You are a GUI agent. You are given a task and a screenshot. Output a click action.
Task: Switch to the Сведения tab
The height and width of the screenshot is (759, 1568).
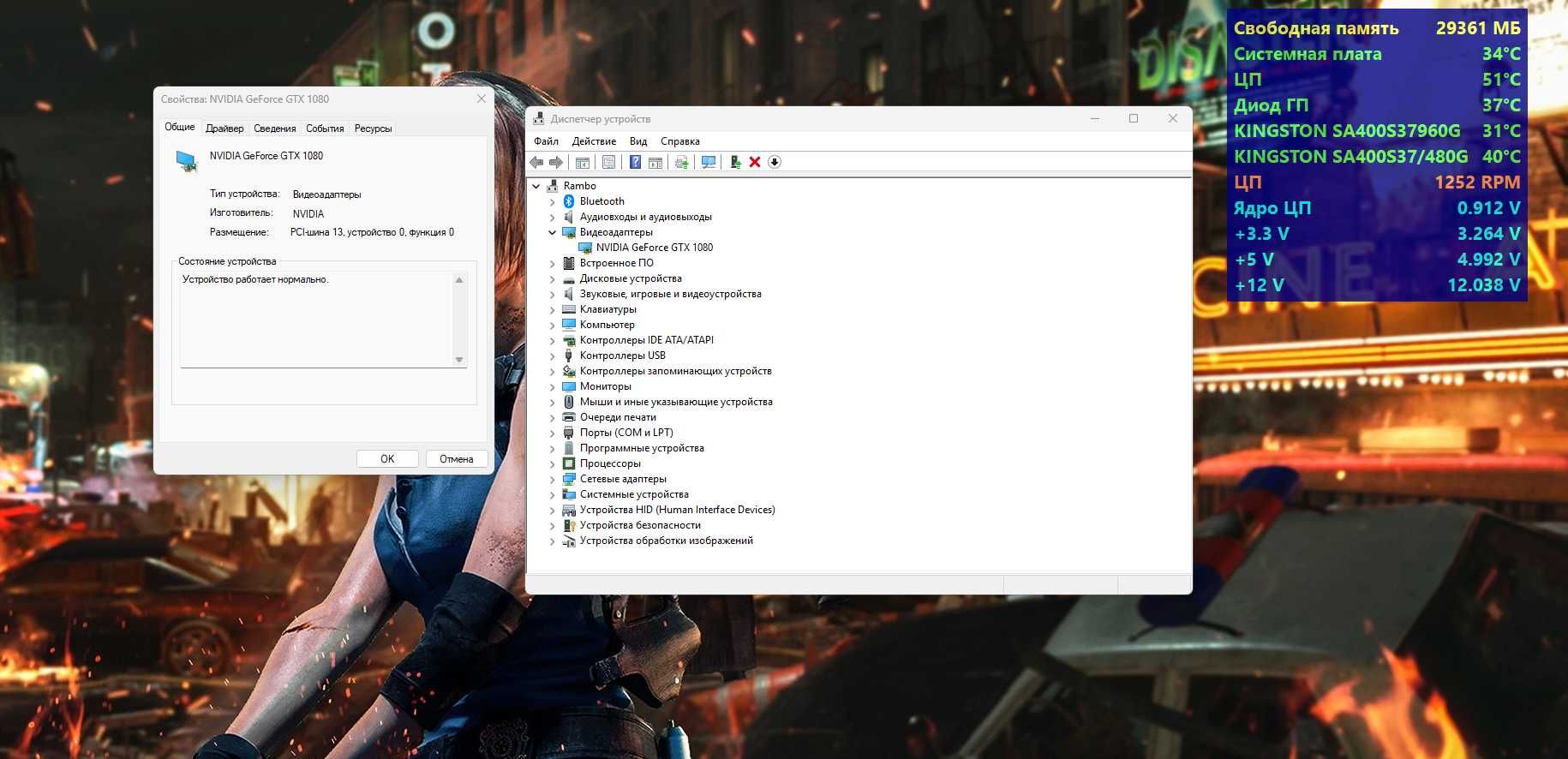[x=275, y=128]
